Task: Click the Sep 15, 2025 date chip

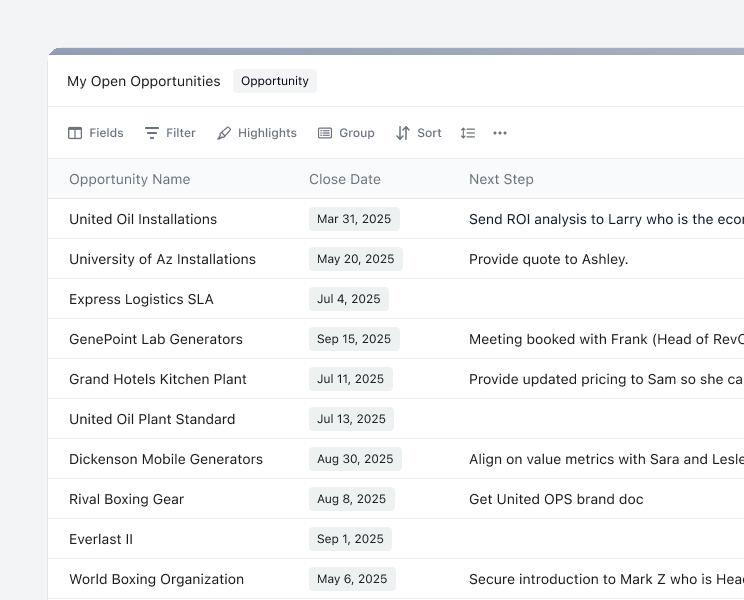Action: (354, 339)
